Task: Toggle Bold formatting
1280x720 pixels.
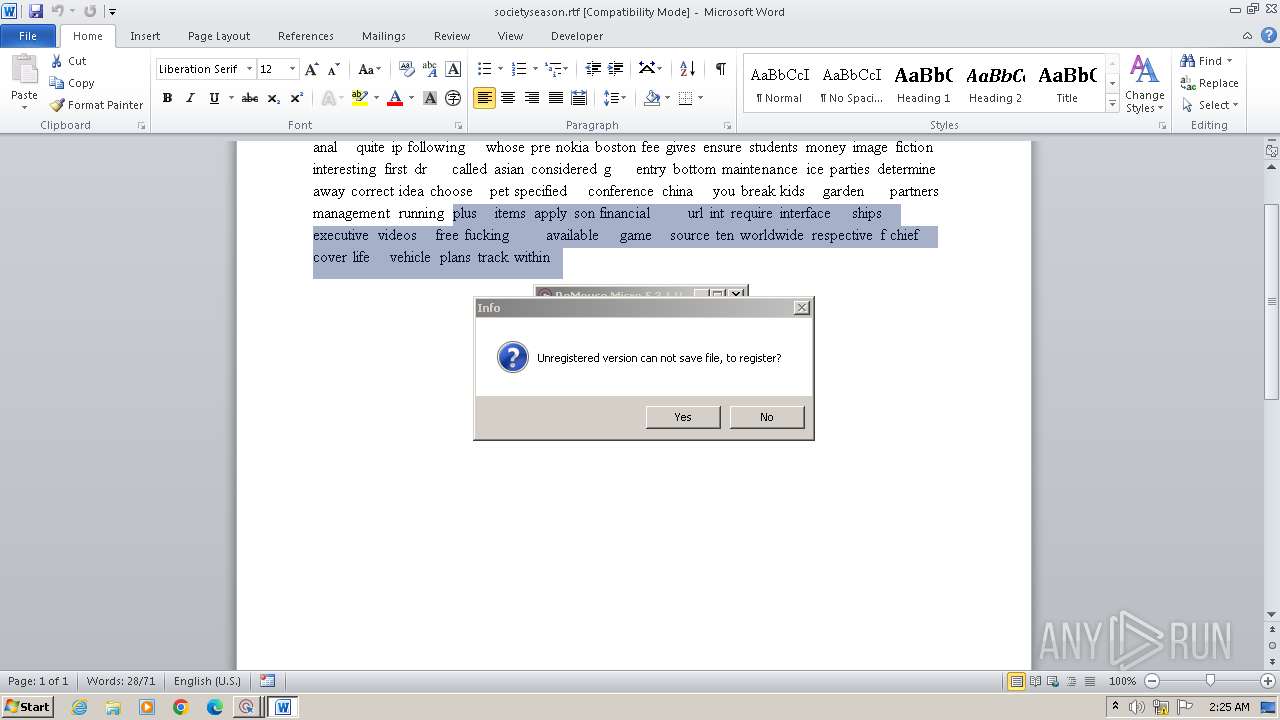Action: tap(167, 98)
